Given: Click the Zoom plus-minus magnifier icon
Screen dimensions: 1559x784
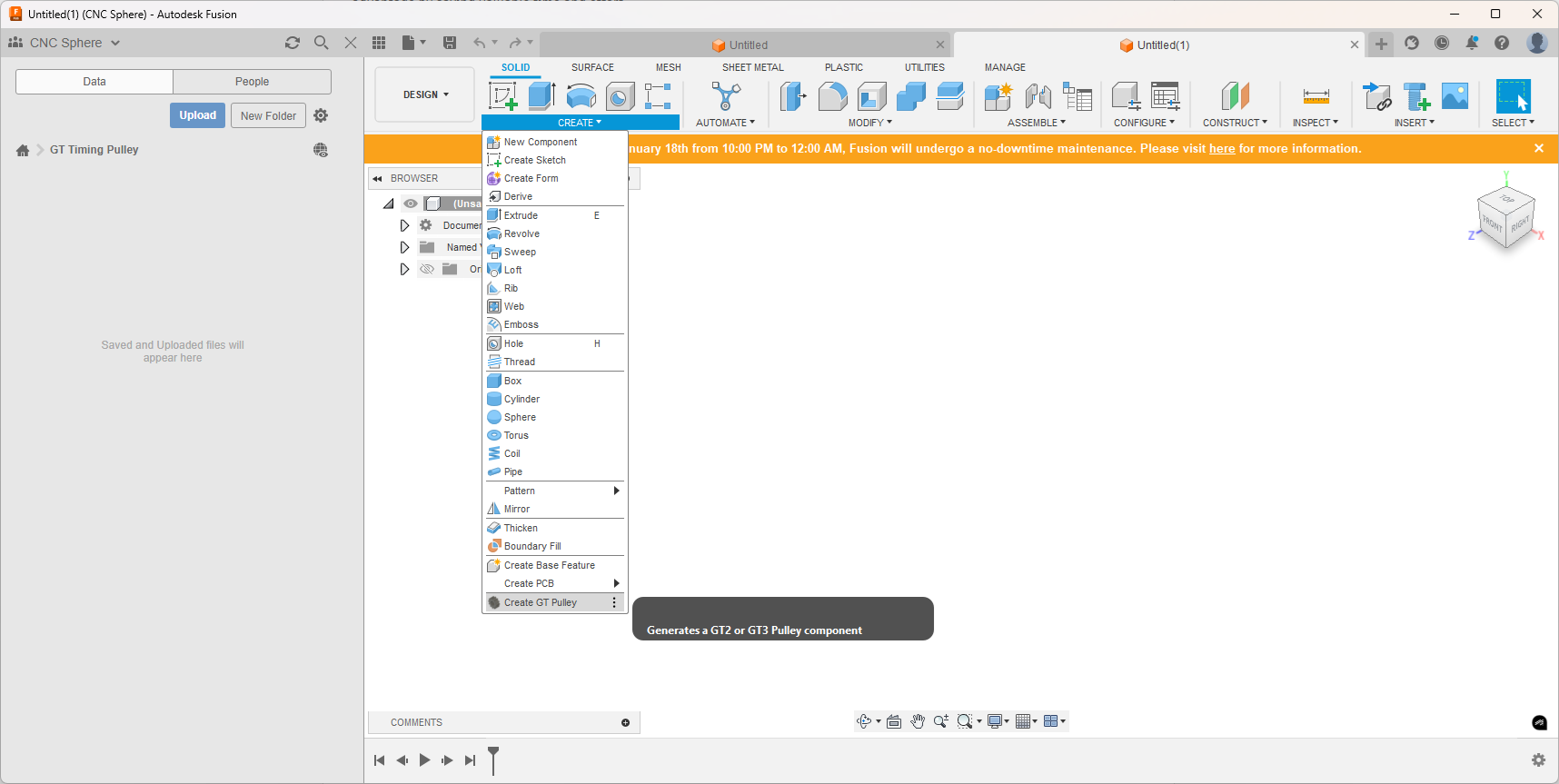Looking at the screenshot, I should (x=941, y=721).
